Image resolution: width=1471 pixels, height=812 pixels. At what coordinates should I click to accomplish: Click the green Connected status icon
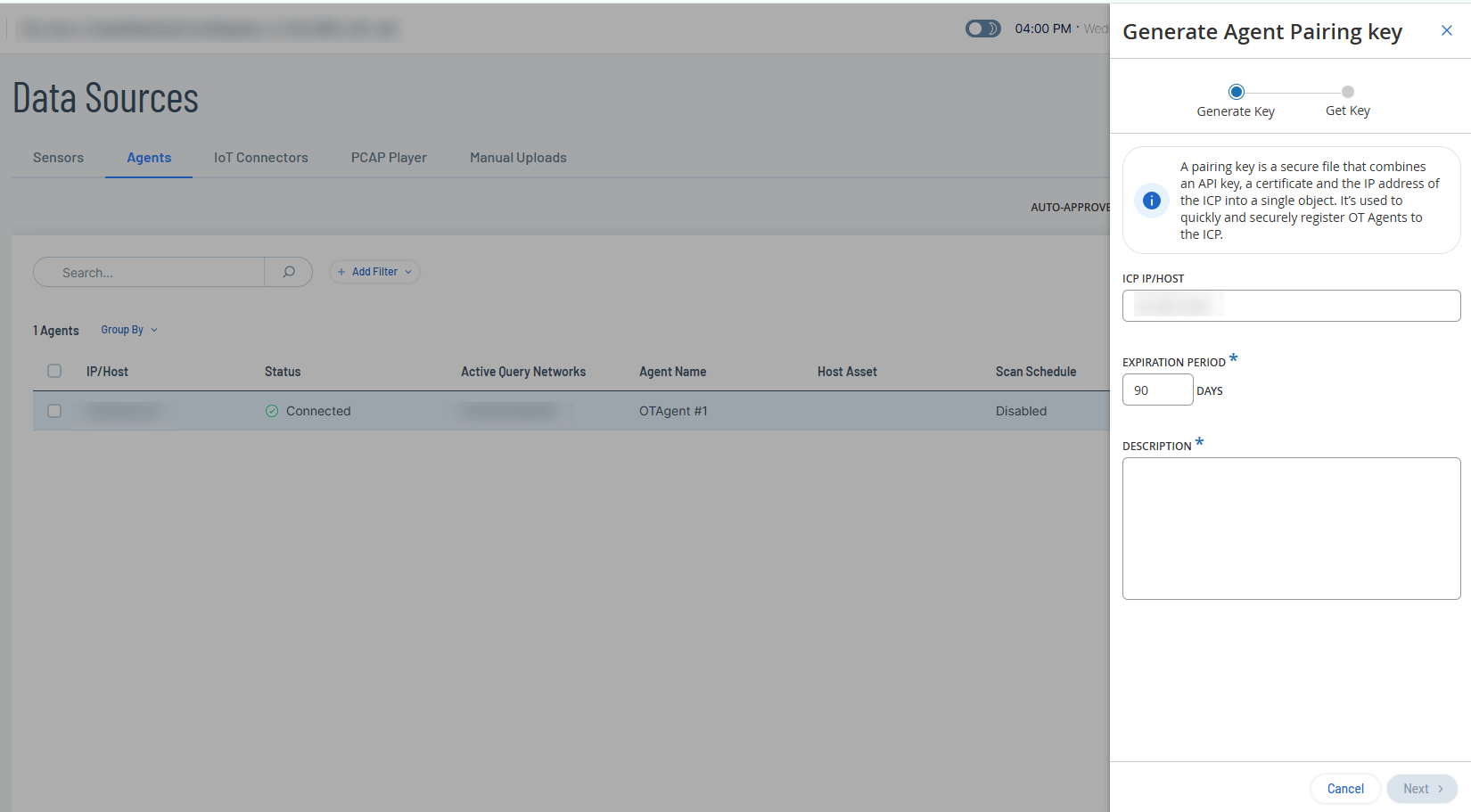(272, 411)
